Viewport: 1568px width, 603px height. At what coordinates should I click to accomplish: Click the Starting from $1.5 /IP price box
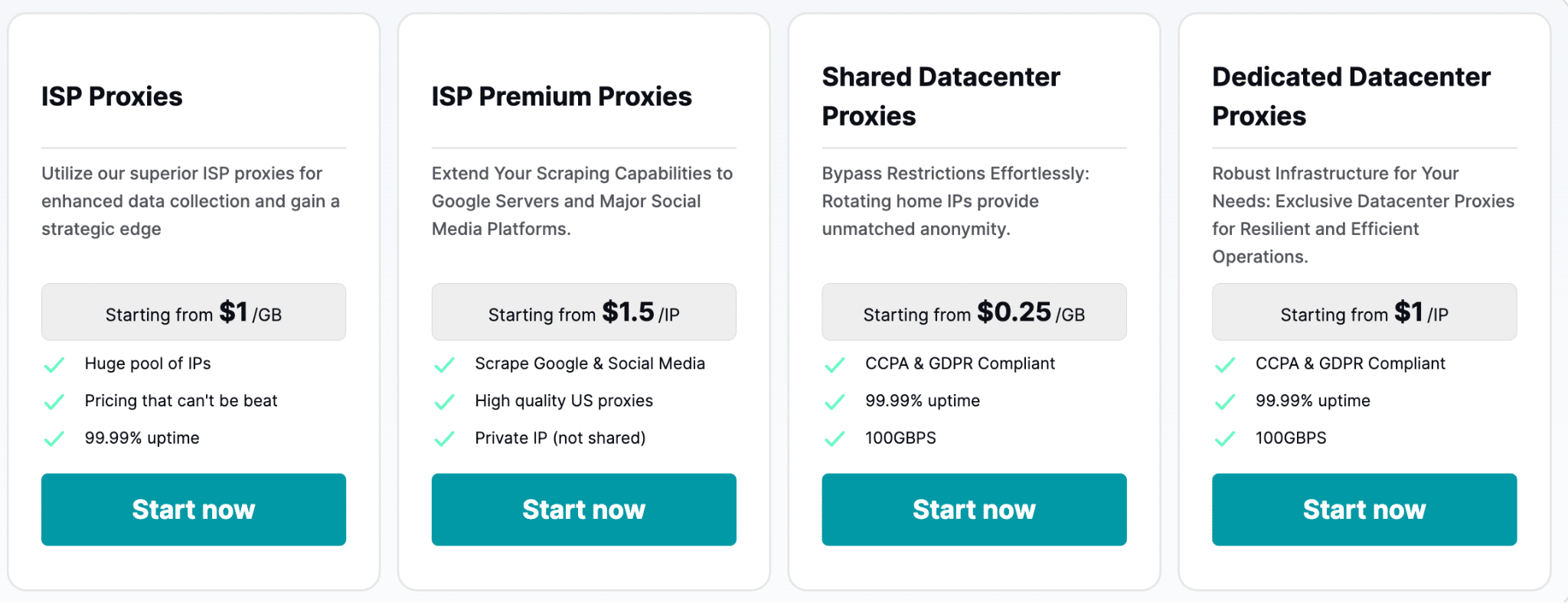click(584, 312)
